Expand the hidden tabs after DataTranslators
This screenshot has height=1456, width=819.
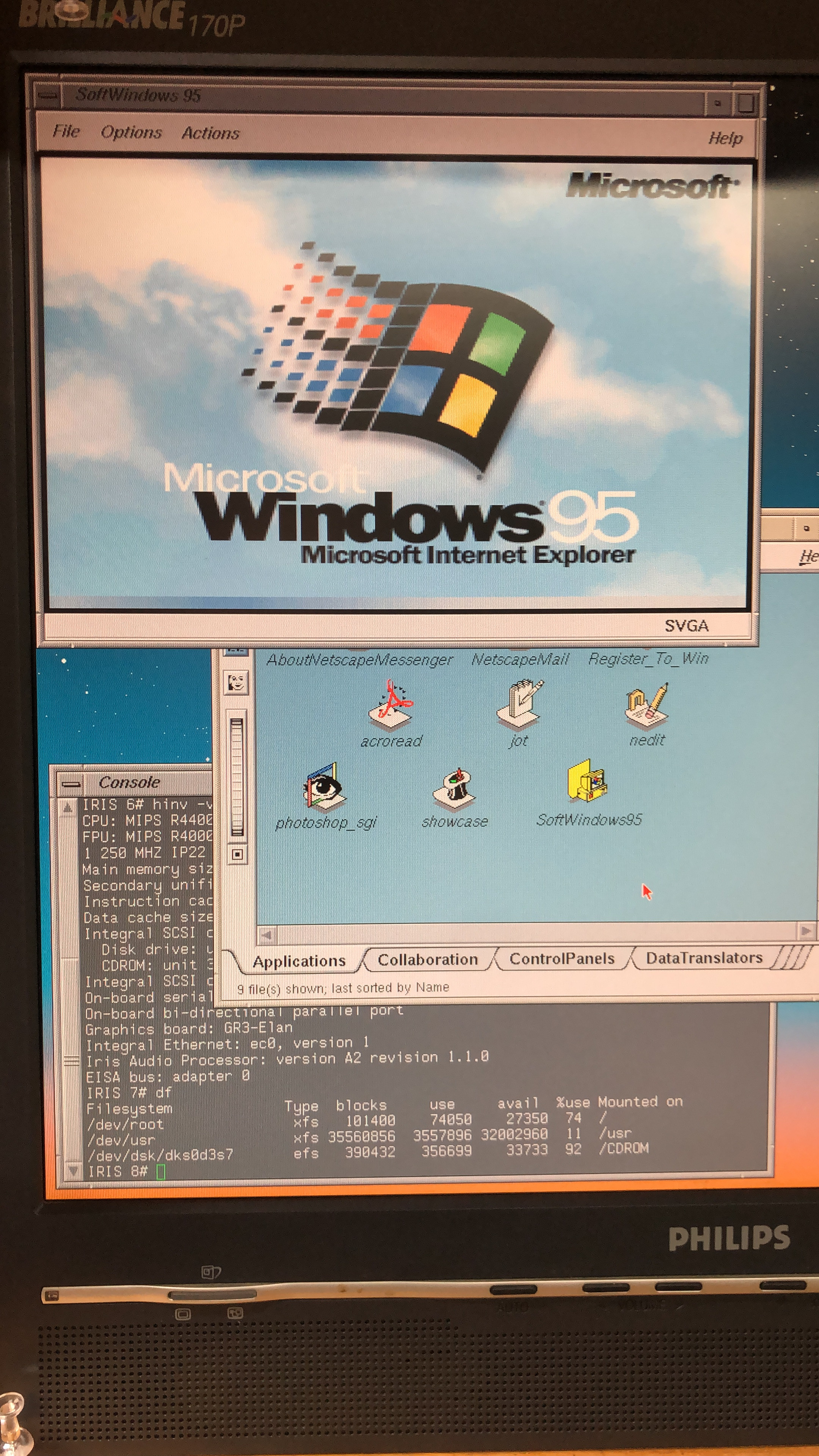click(x=791, y=958)
